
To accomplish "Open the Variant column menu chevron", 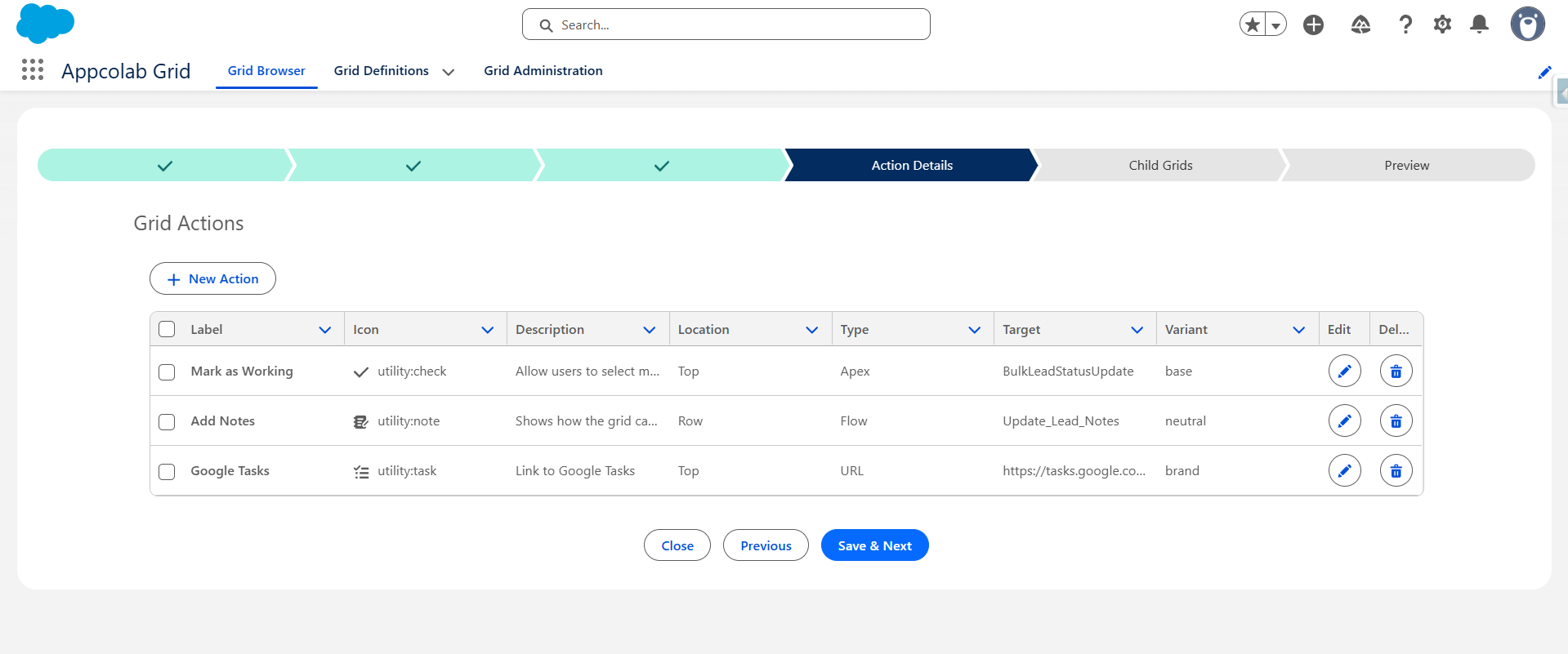I will [1299, 330].
